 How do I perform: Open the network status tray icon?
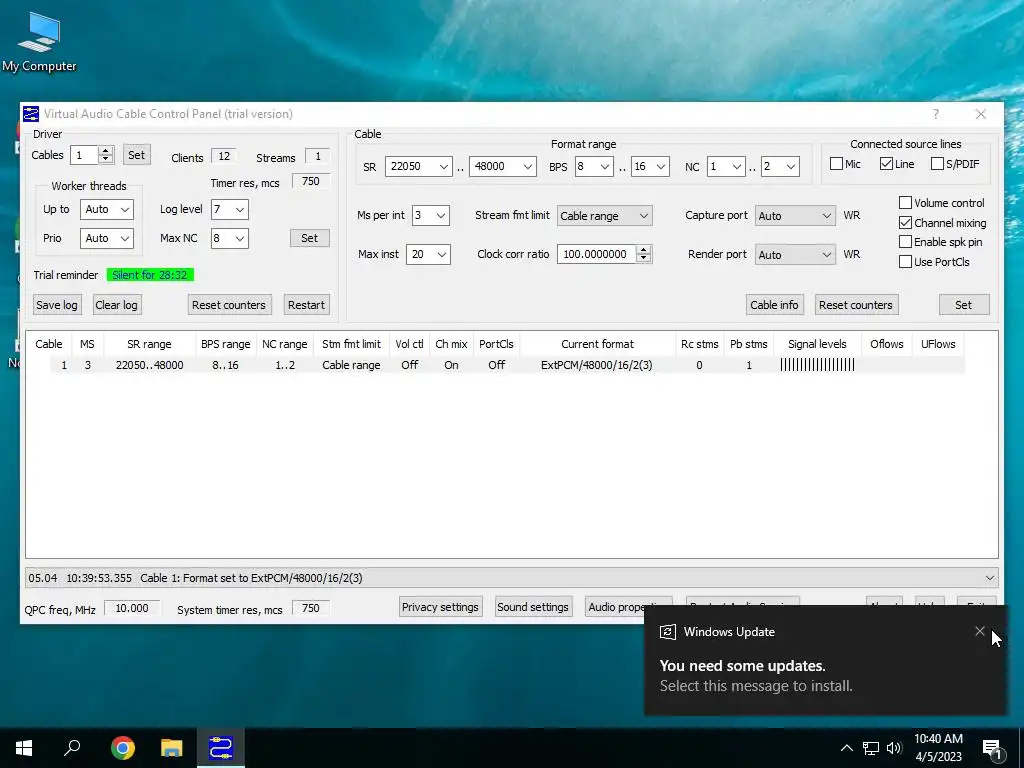(871, 748)
